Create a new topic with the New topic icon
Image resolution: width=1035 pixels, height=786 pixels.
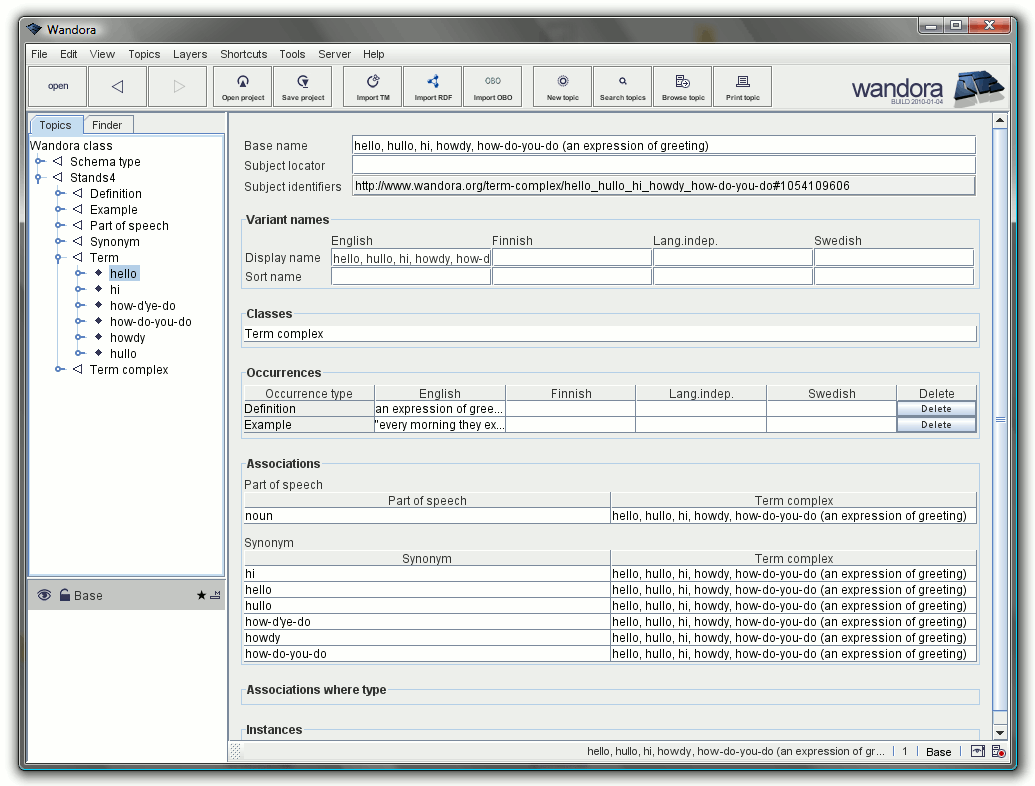pyautogui.click(x=562, y=86)
